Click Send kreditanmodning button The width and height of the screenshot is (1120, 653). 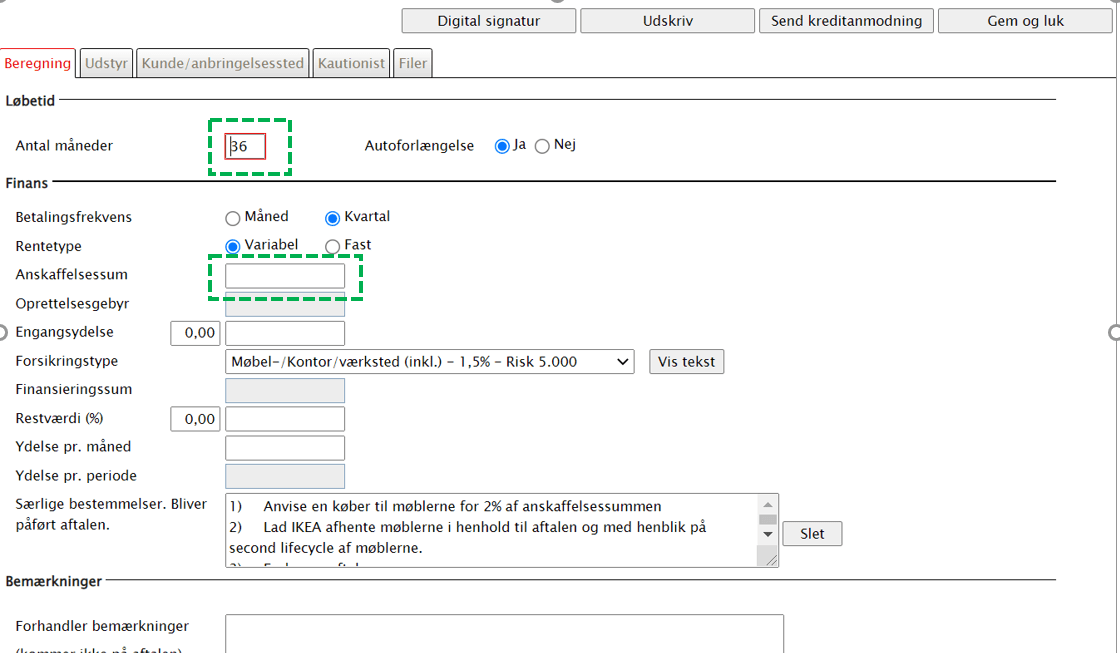845,21
